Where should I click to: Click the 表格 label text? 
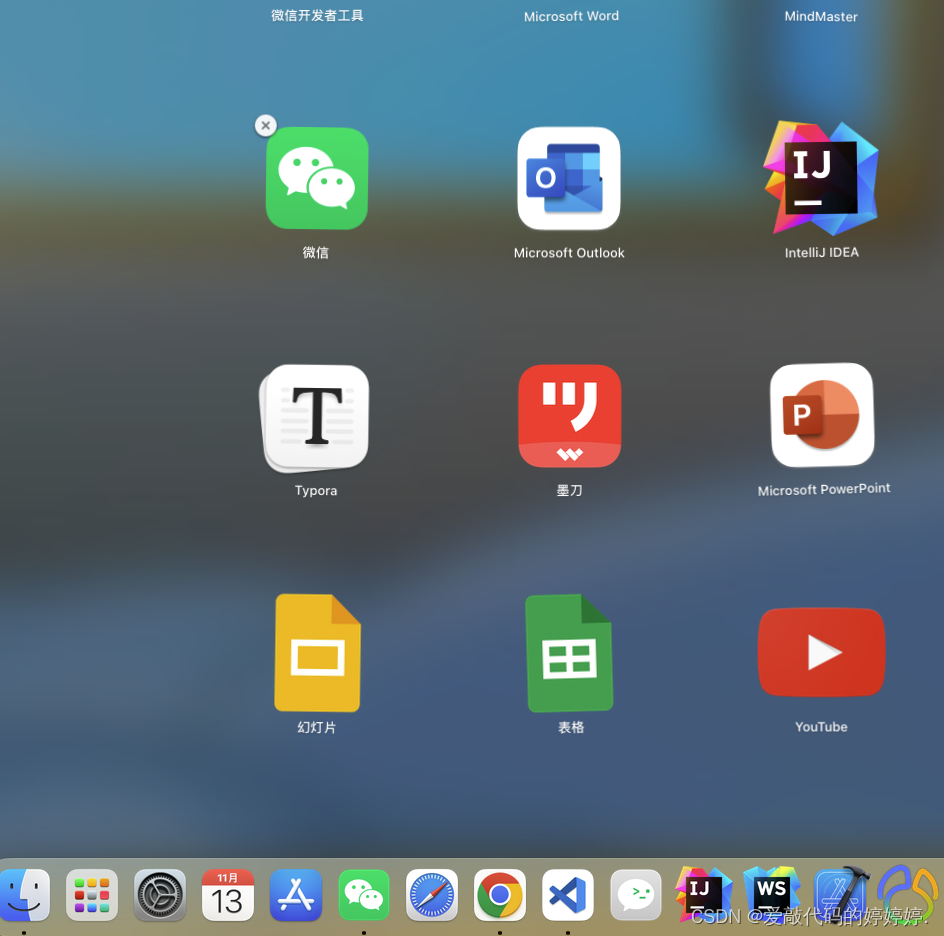click(571, 727)
